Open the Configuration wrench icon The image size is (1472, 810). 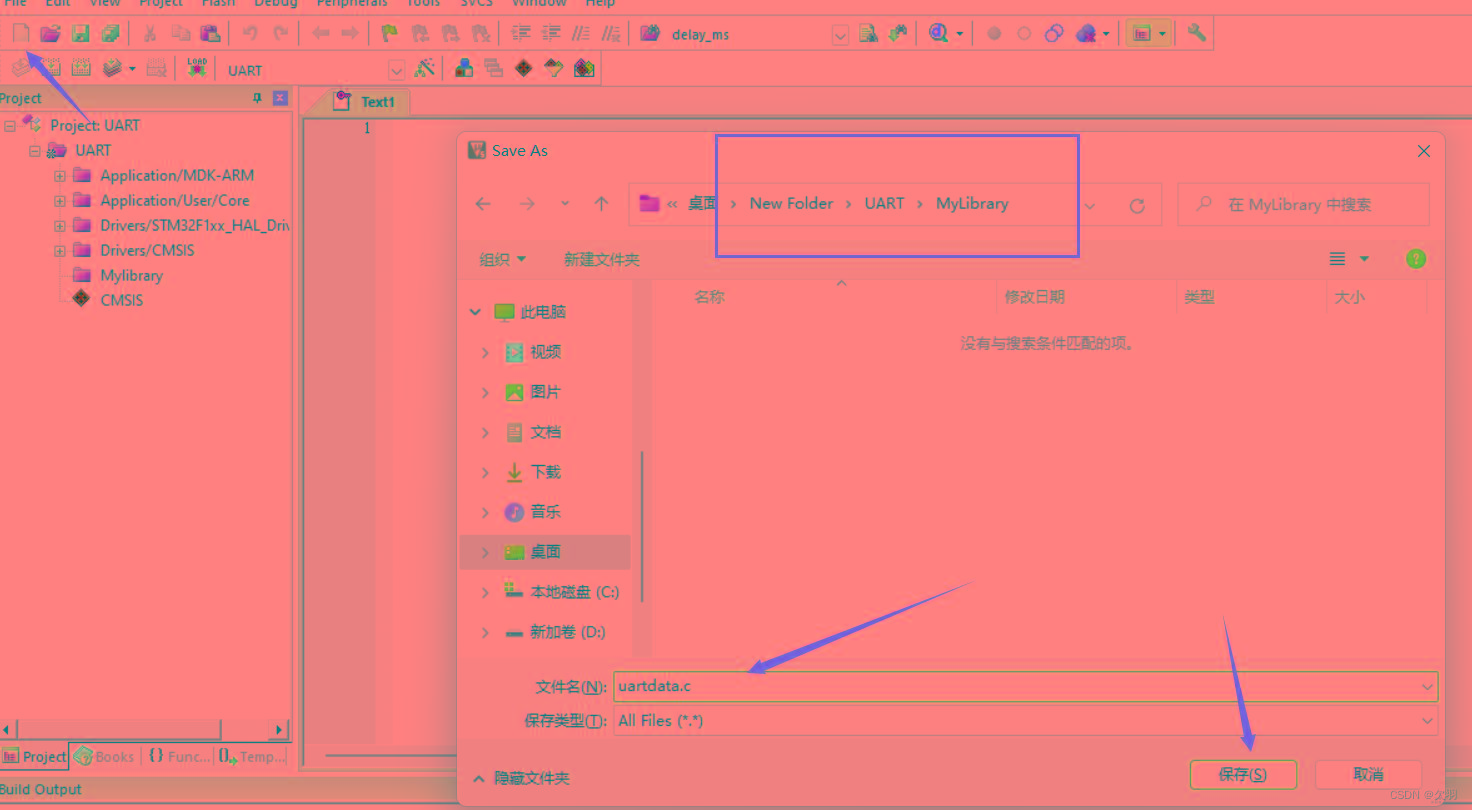click(x=1197, y=34)
